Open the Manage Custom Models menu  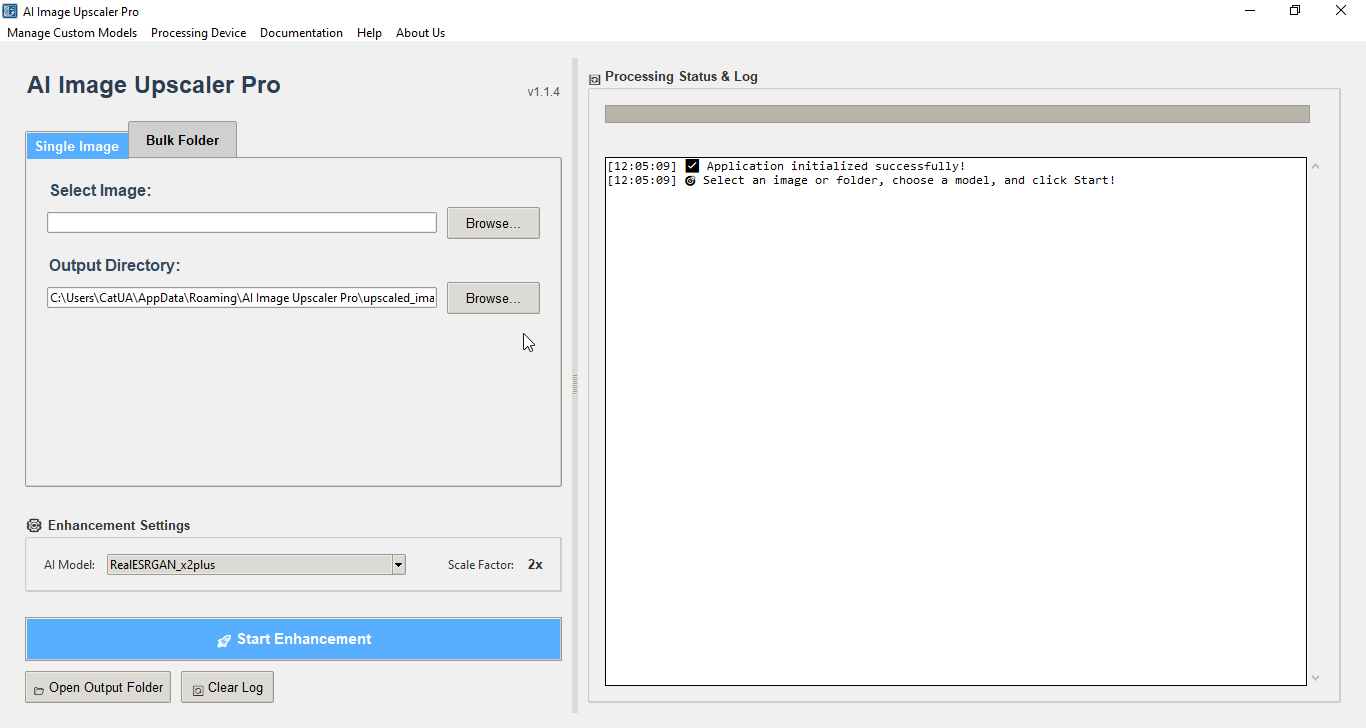tap(72, 33)
